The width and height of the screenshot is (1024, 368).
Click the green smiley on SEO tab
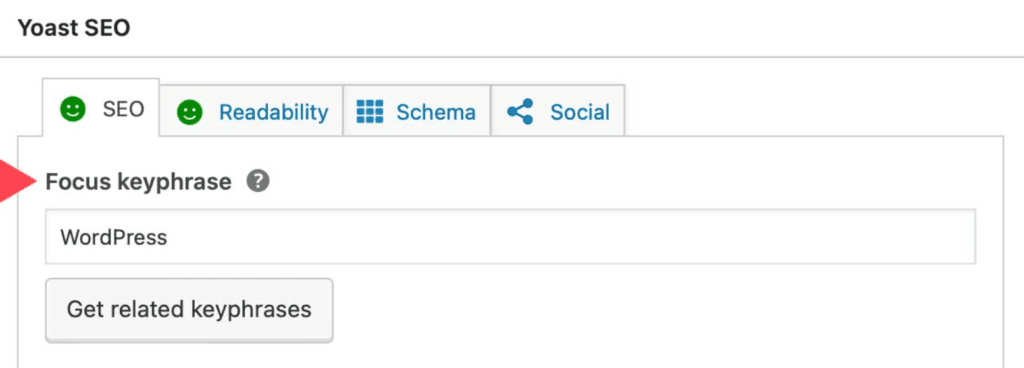[72, 109]
